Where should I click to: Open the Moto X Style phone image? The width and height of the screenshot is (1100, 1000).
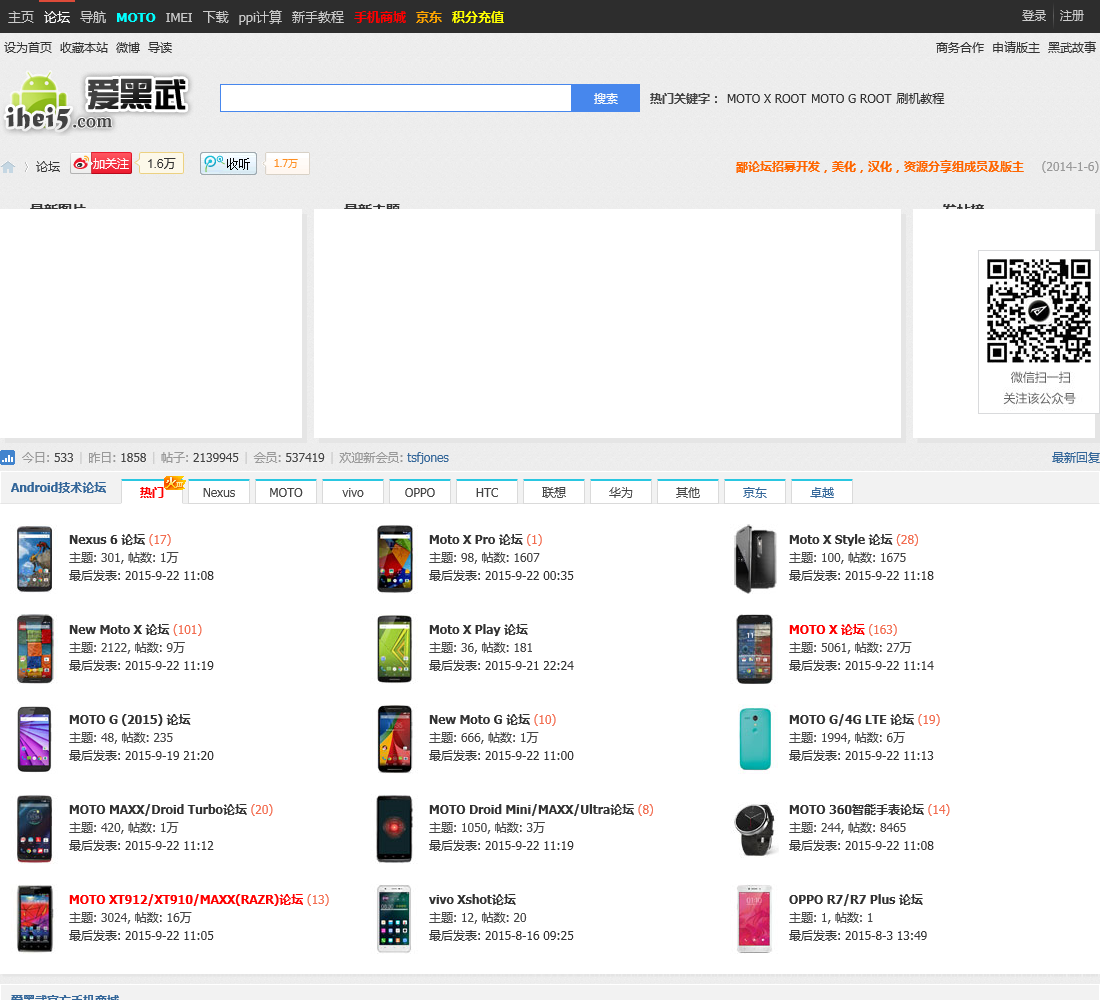pyautogui.click(x=755, y=559)
